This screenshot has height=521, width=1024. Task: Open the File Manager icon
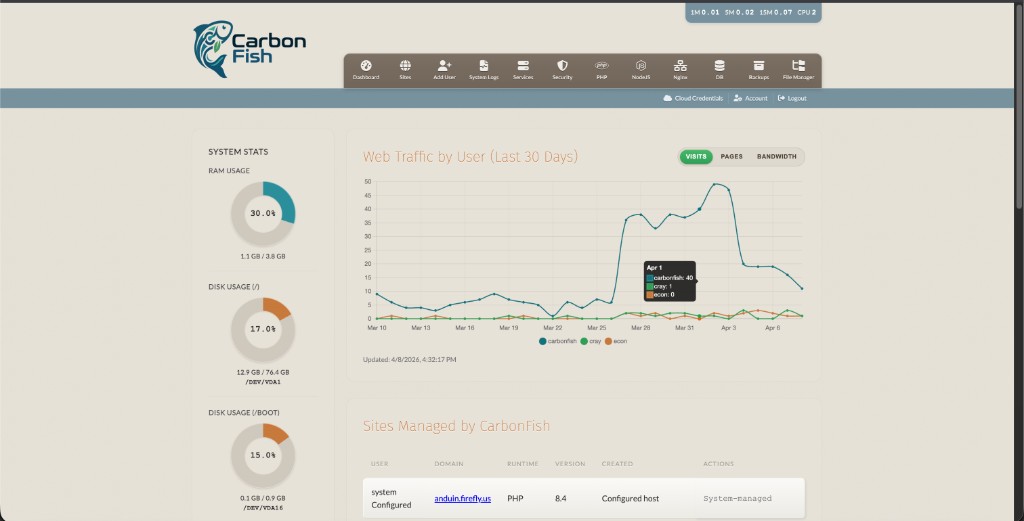tap(798, 65)
